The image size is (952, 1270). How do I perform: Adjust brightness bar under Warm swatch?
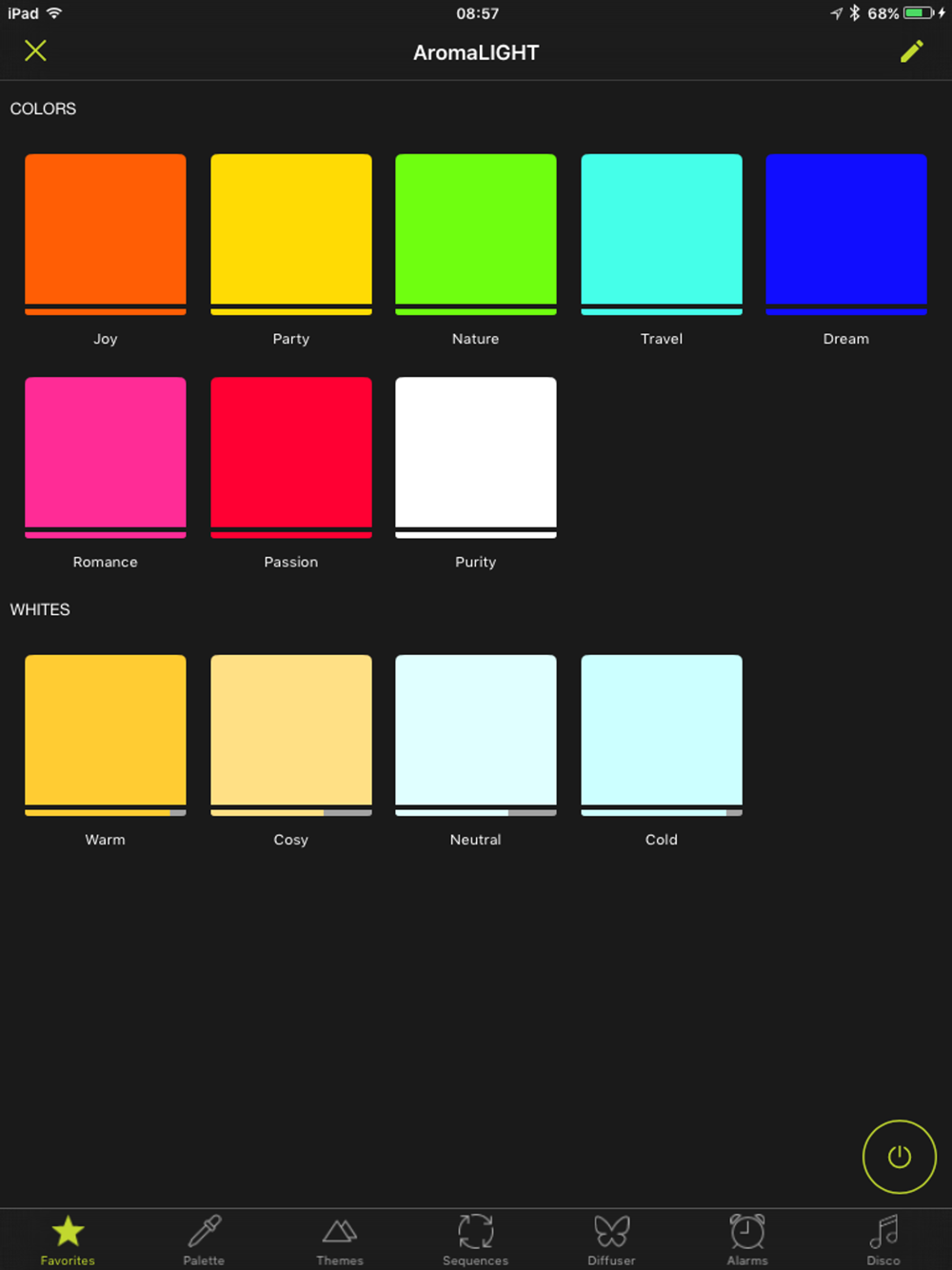point(106,813)
